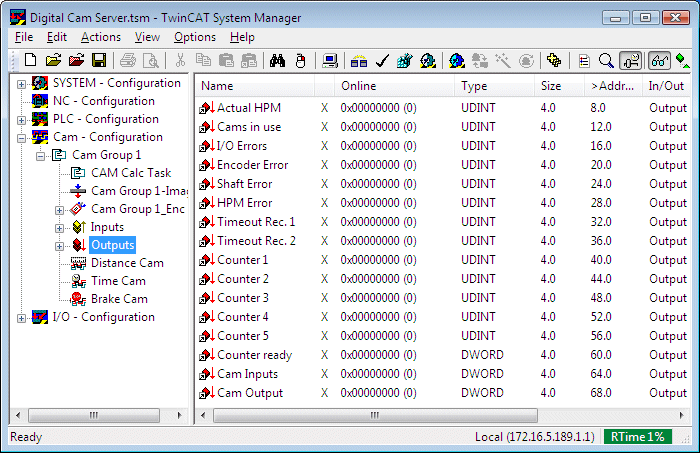This screenshot has height=453, width=700.
Task: Click the Open file folder icon
Action: [53, 60]
